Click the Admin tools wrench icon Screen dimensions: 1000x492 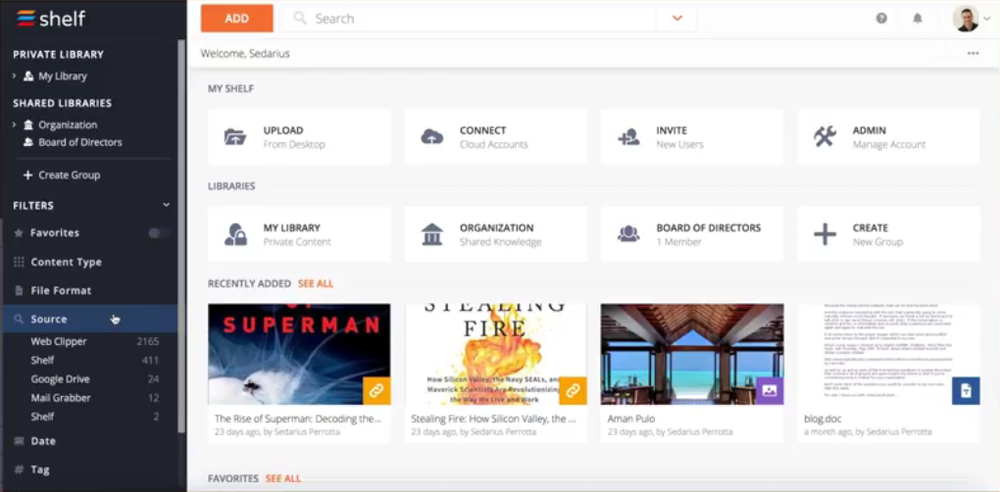825,137
